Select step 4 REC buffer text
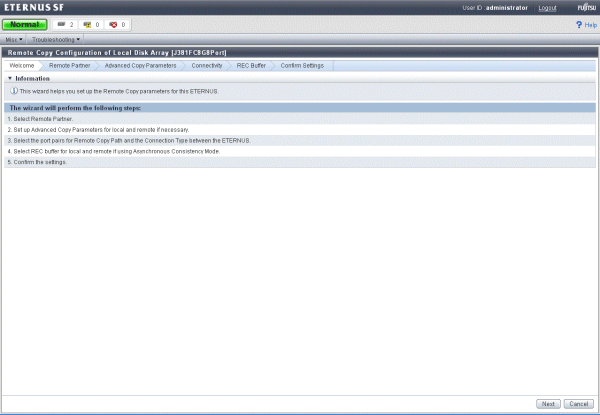 pos(114,151)
